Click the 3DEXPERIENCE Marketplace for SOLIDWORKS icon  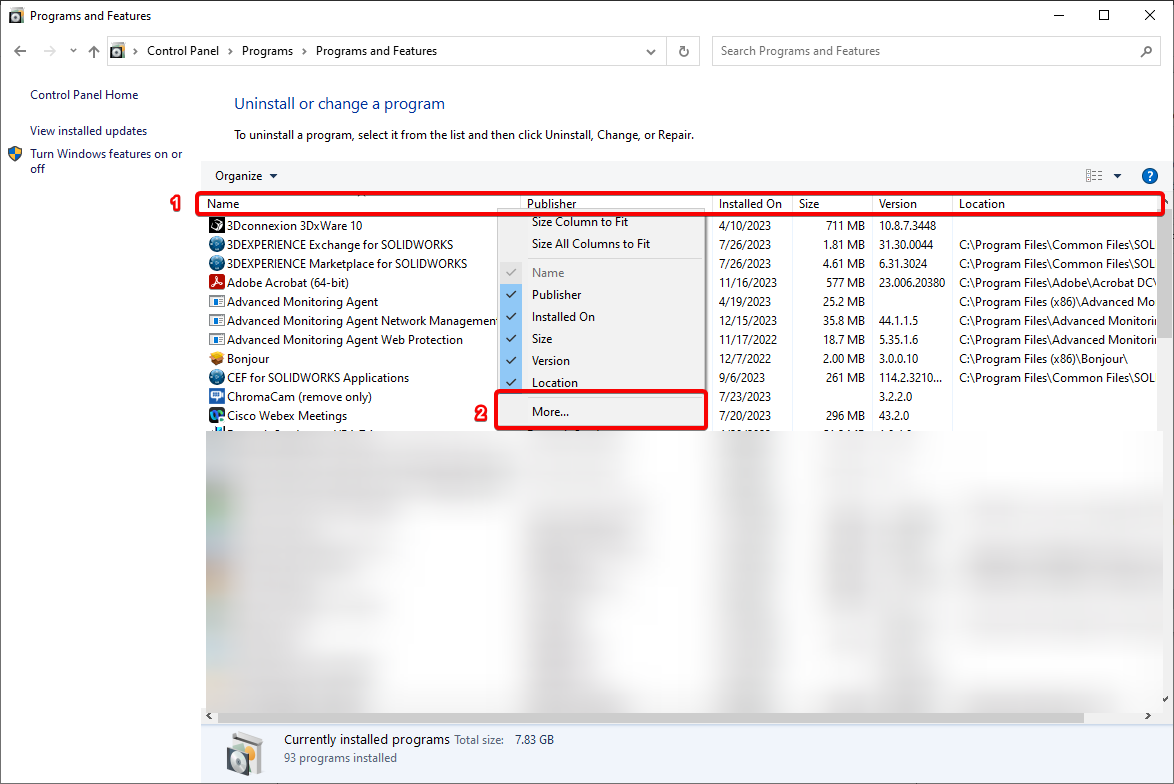[x=216, y=264]
